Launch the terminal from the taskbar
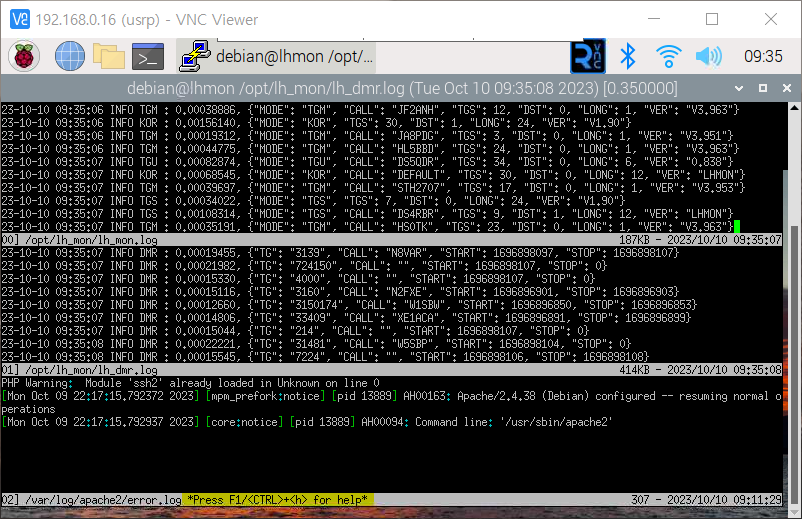This screenshot has height=519, width=802. pos(148,56)
